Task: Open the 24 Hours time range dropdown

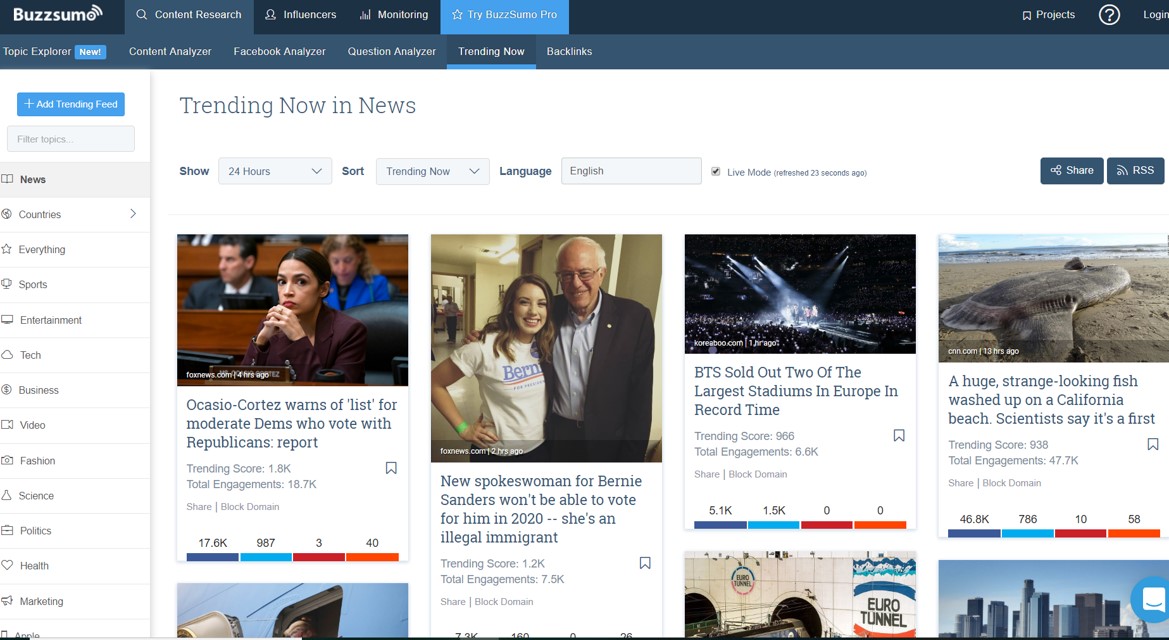Action: pos(274,171)
